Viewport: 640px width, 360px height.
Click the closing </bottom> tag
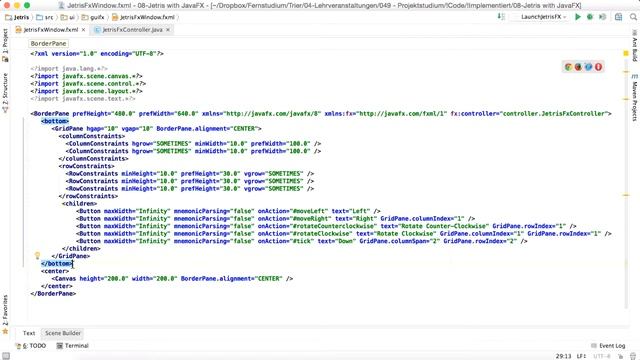tap(57, 264)
